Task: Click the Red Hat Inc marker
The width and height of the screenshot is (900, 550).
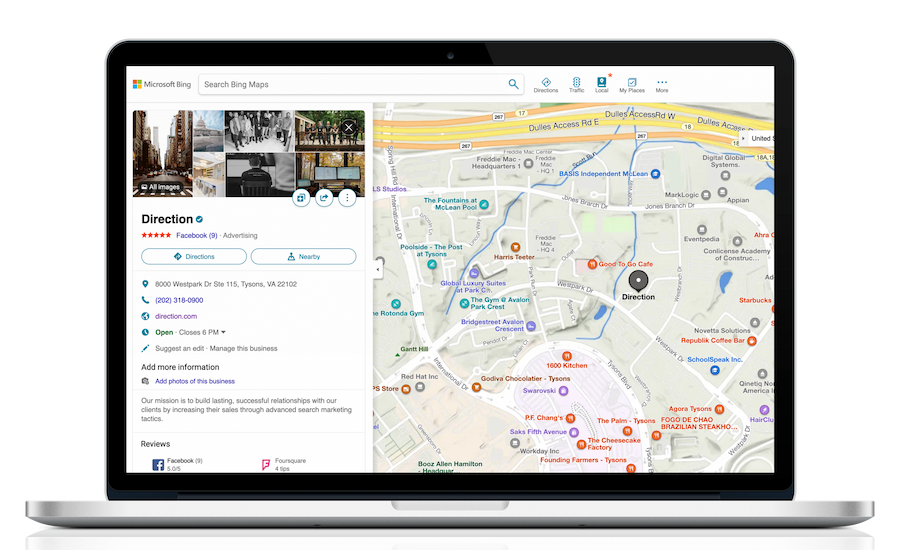Action: click(x=420, y=387)
